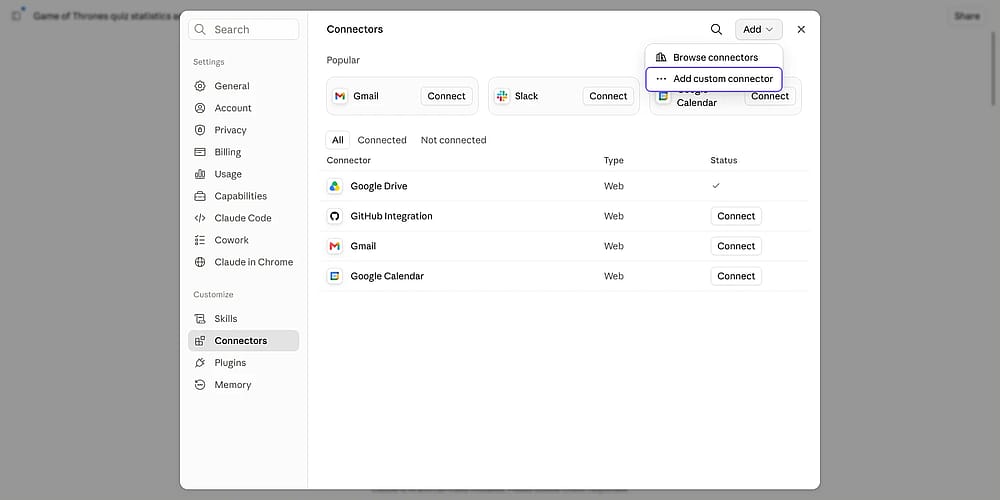This screenshot has width=1000, height=500.
Task: Select Claude Code in the sidebar
Action: (243, 218)
